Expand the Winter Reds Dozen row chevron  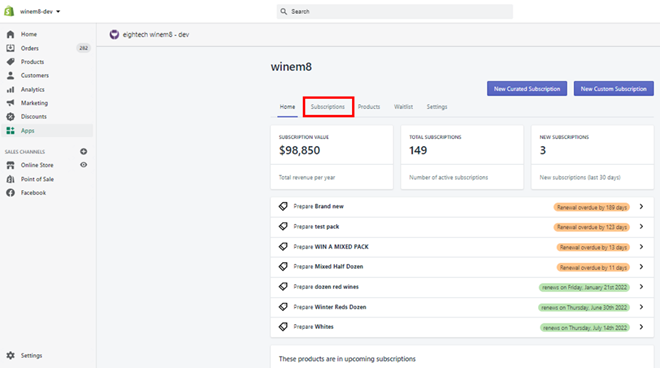[641, 307]
